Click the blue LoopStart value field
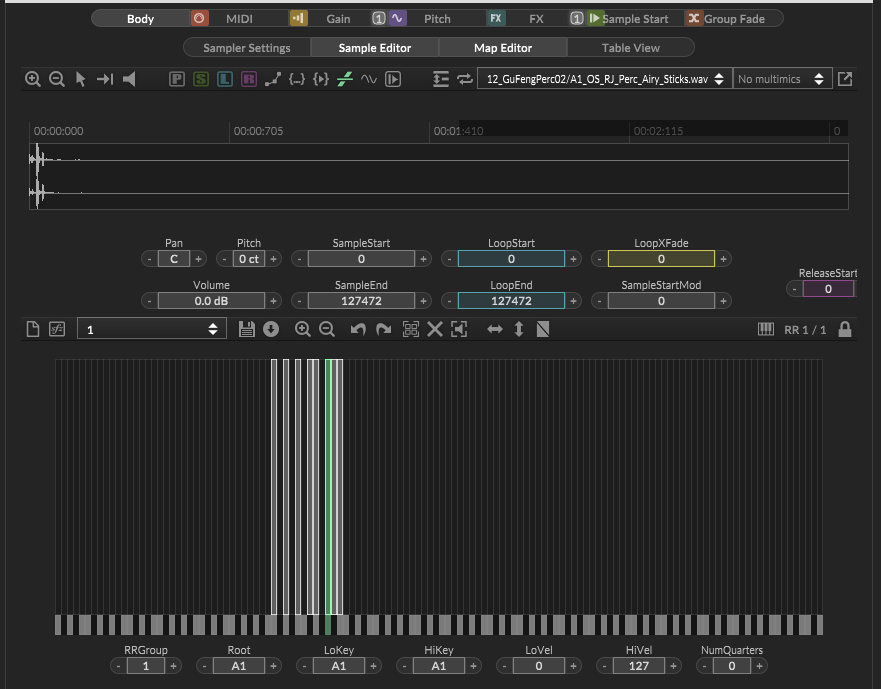Viewport: 881px width, 689px height. [x=511, y=259]
